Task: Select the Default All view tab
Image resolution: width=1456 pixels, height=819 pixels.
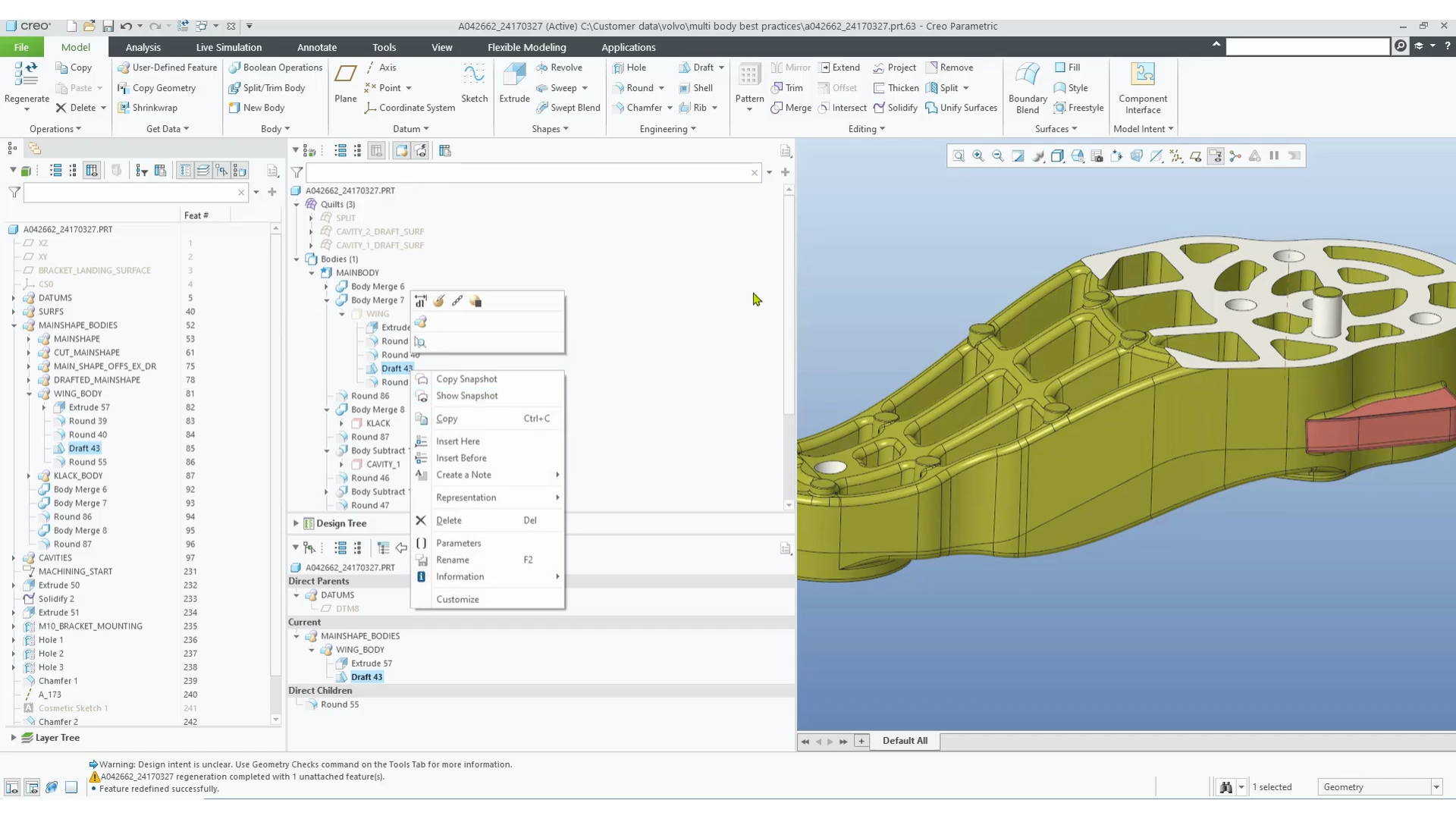Action: pyautogui.click(x=905, y=741)
